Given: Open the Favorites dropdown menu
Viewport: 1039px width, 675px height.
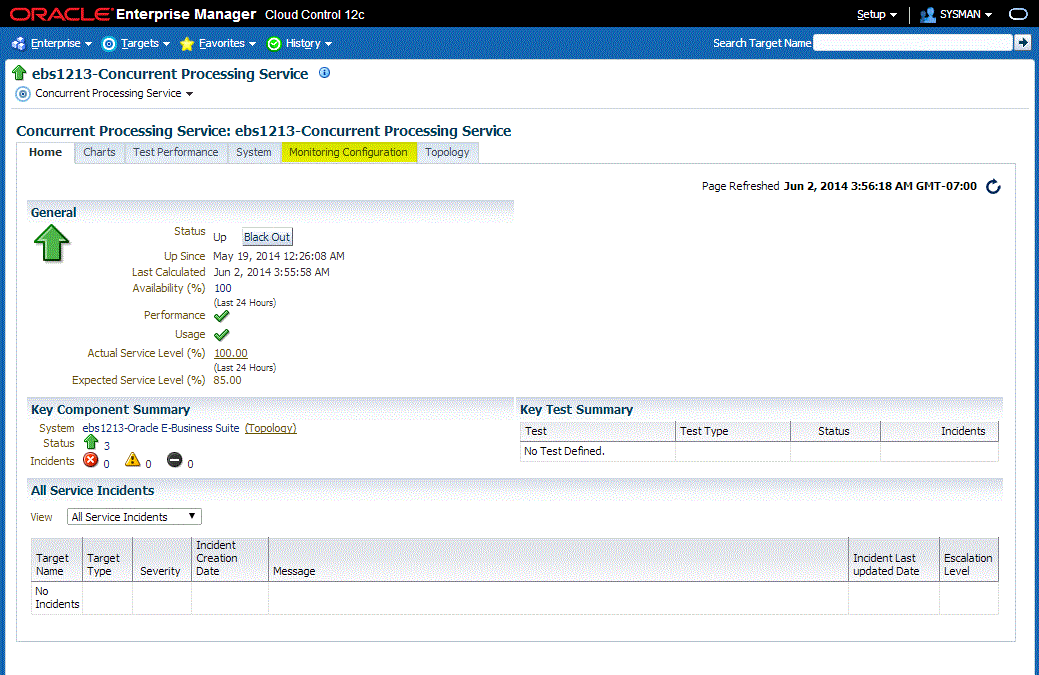Looking at the screenshot, I should [227, 44].
